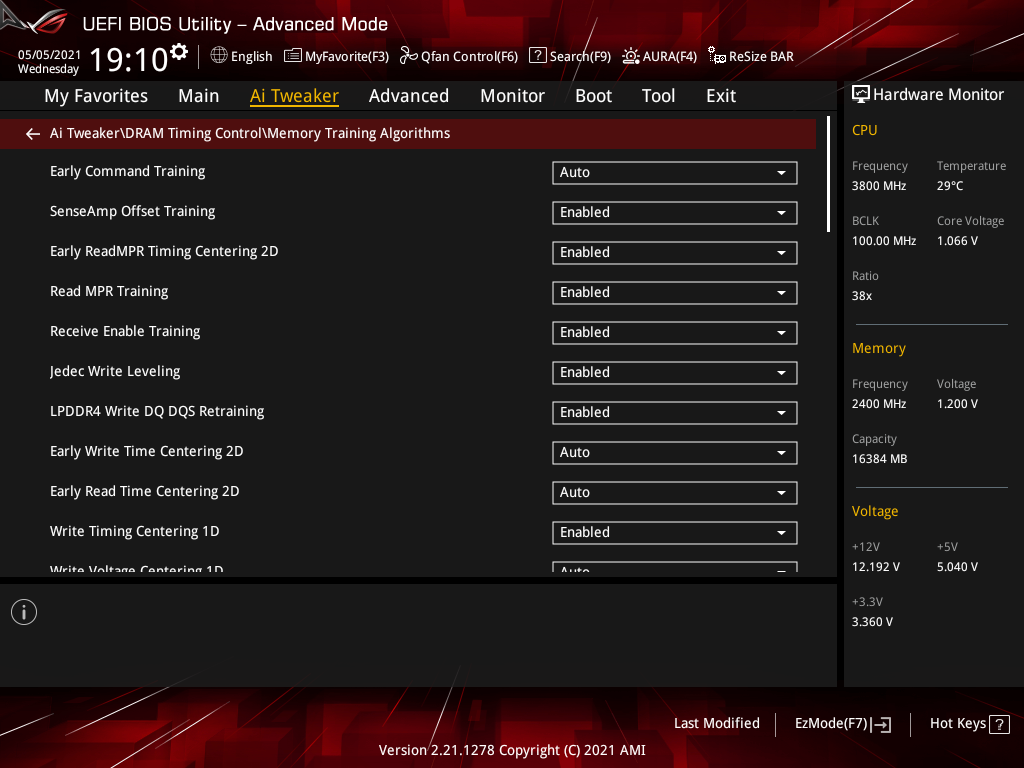The height and width of the screenshot is (768, 1024).
Task: Click the Search question mark icon
Action: click(x=537, y=56)
